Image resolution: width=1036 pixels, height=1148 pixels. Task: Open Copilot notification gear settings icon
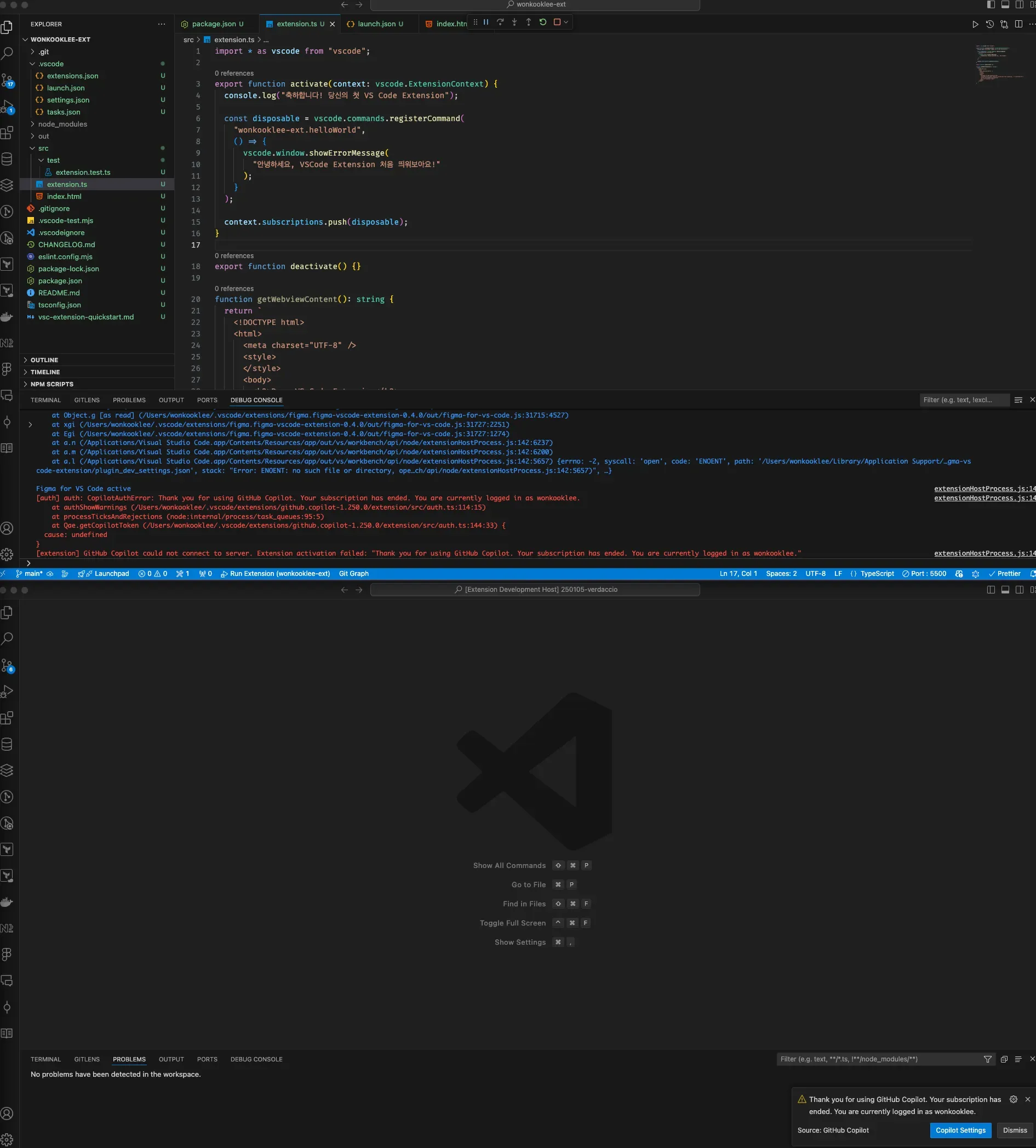(1013, 1099)
